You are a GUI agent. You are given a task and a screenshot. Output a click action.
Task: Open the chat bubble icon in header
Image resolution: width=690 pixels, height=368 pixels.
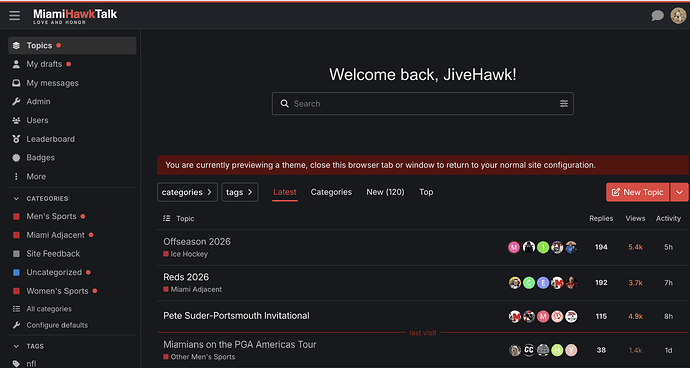pyautogui.click(x=657, y=16)
